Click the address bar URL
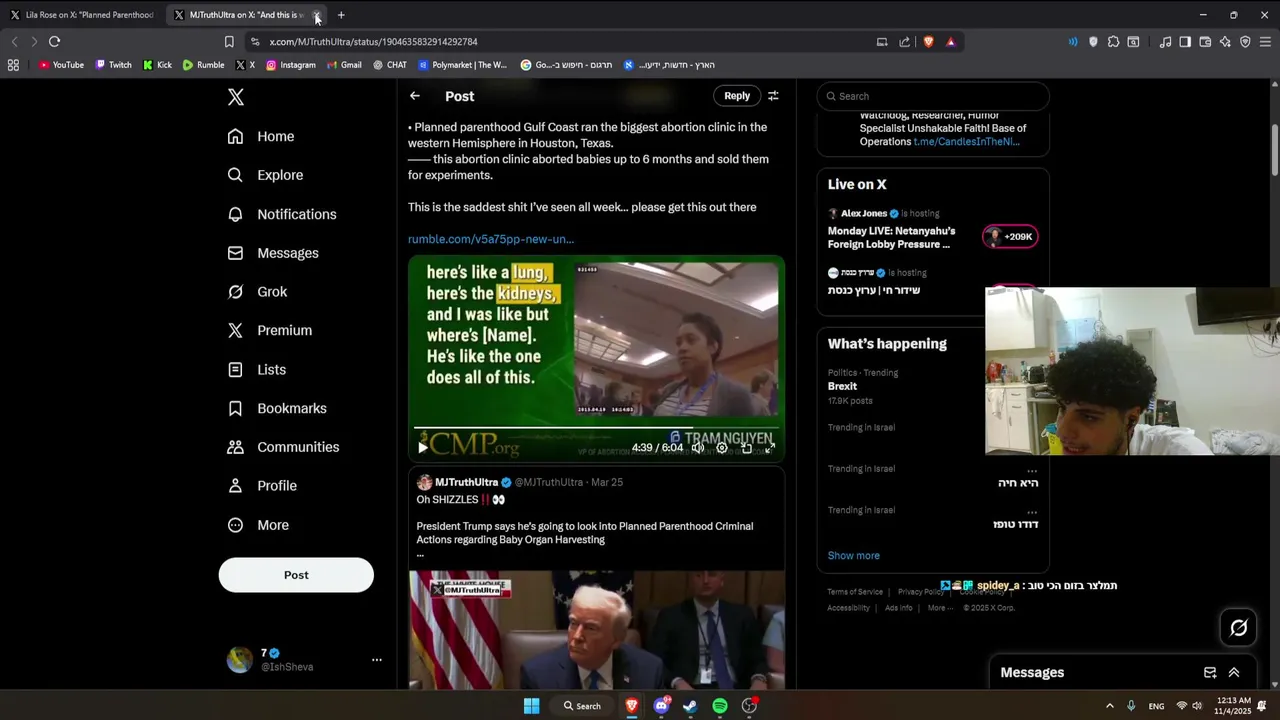 [x=373, y=42]
